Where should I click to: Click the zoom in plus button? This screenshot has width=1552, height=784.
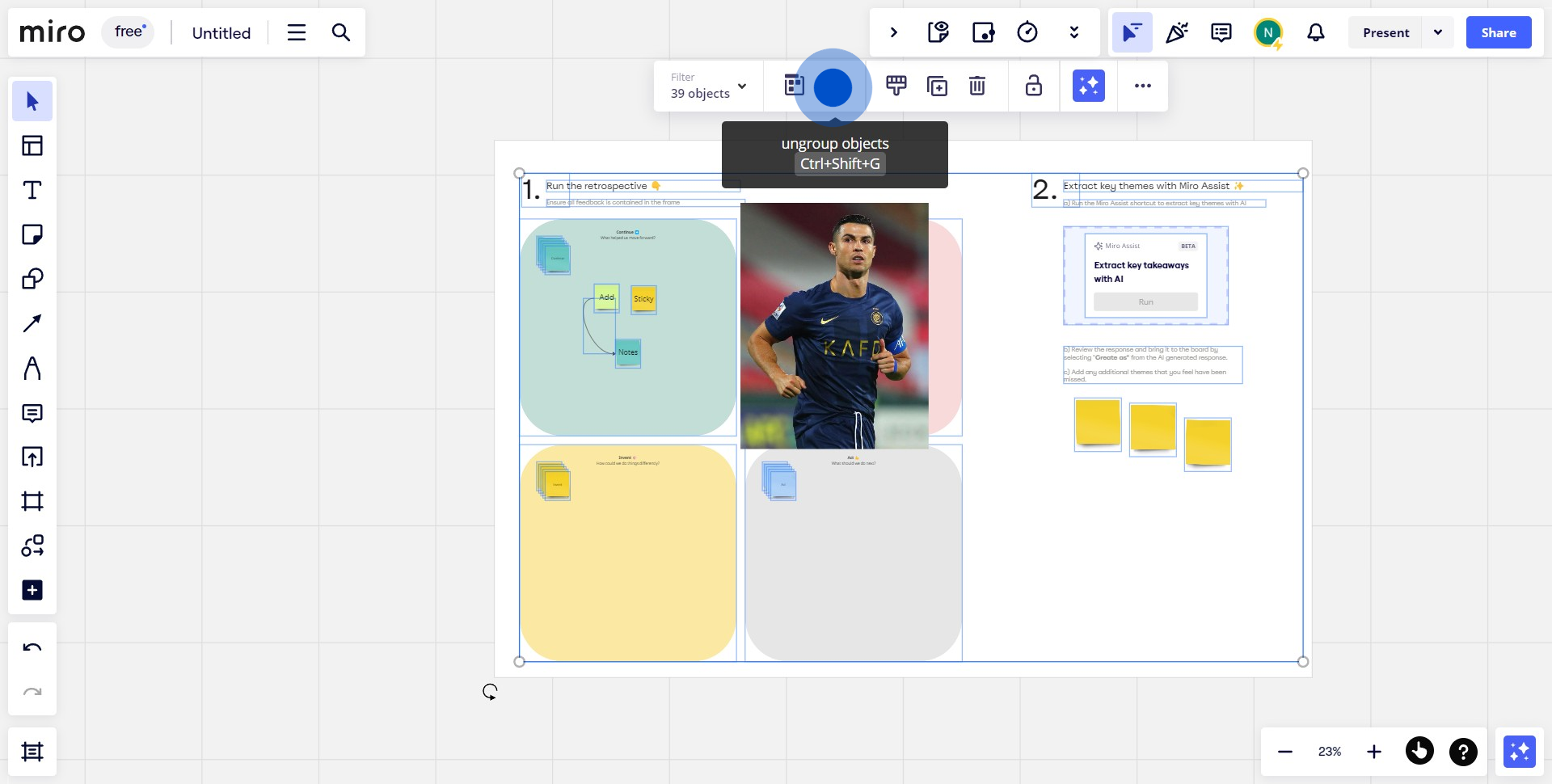point(1373,752)
